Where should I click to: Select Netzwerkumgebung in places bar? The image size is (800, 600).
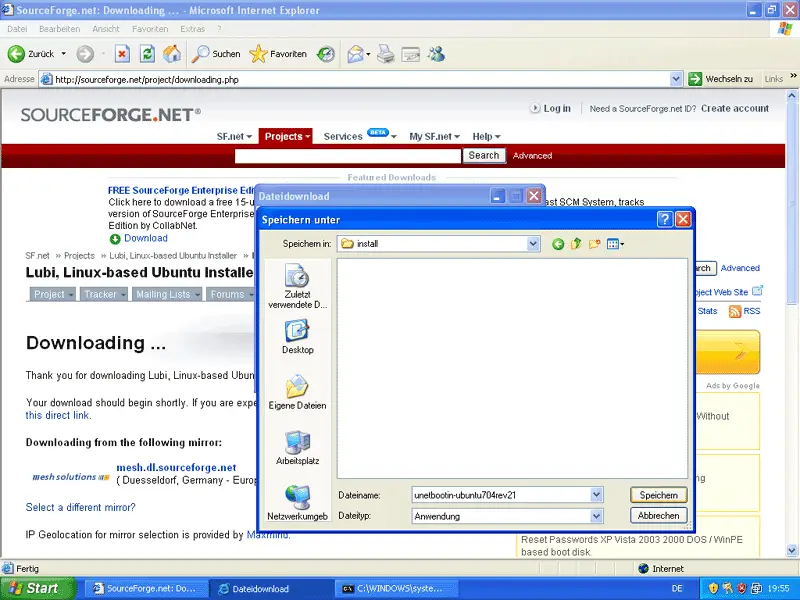click(x=297, y=503)
